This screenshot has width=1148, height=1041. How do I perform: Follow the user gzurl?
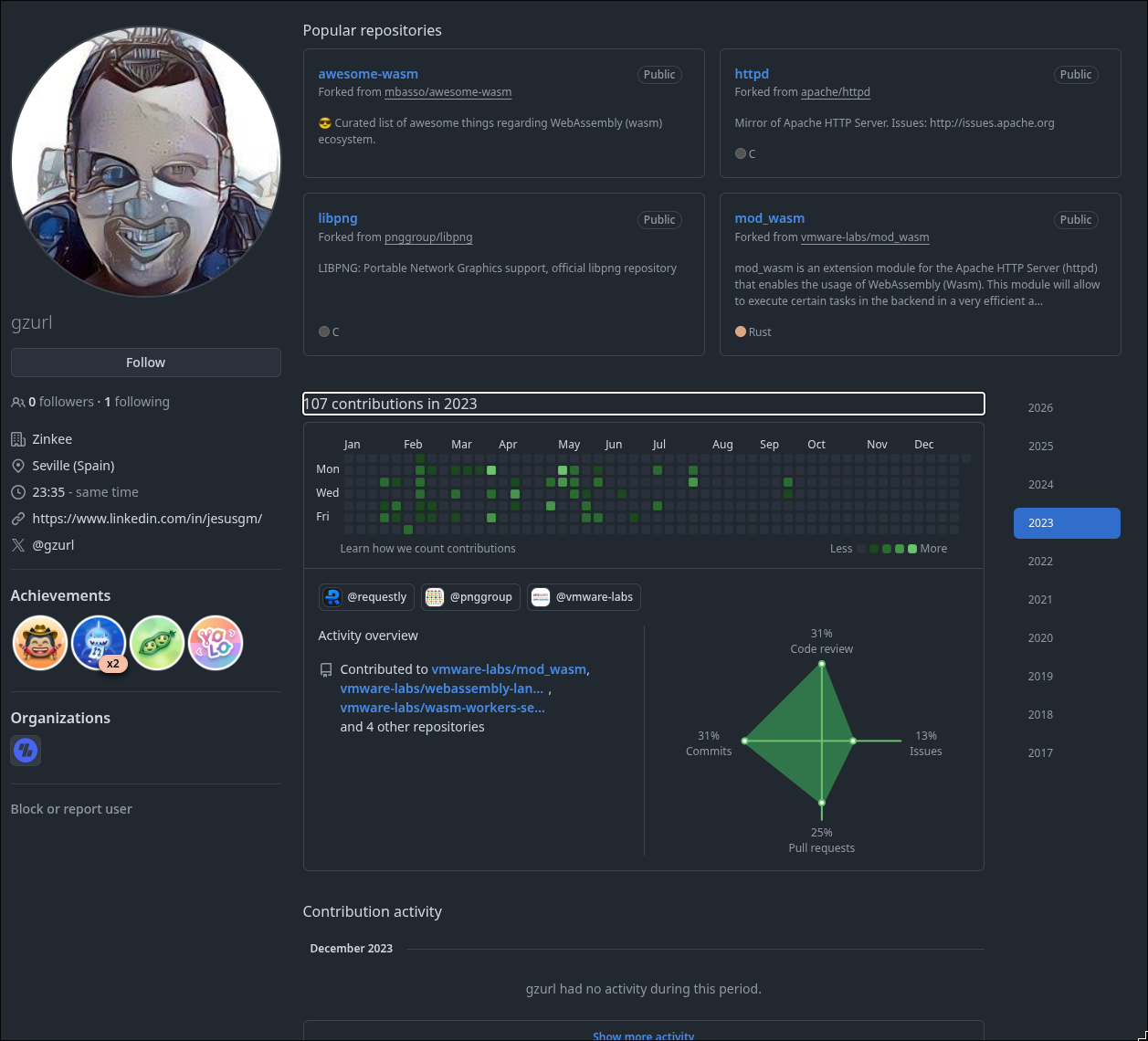pyautogui.click(x=146, y=363)
